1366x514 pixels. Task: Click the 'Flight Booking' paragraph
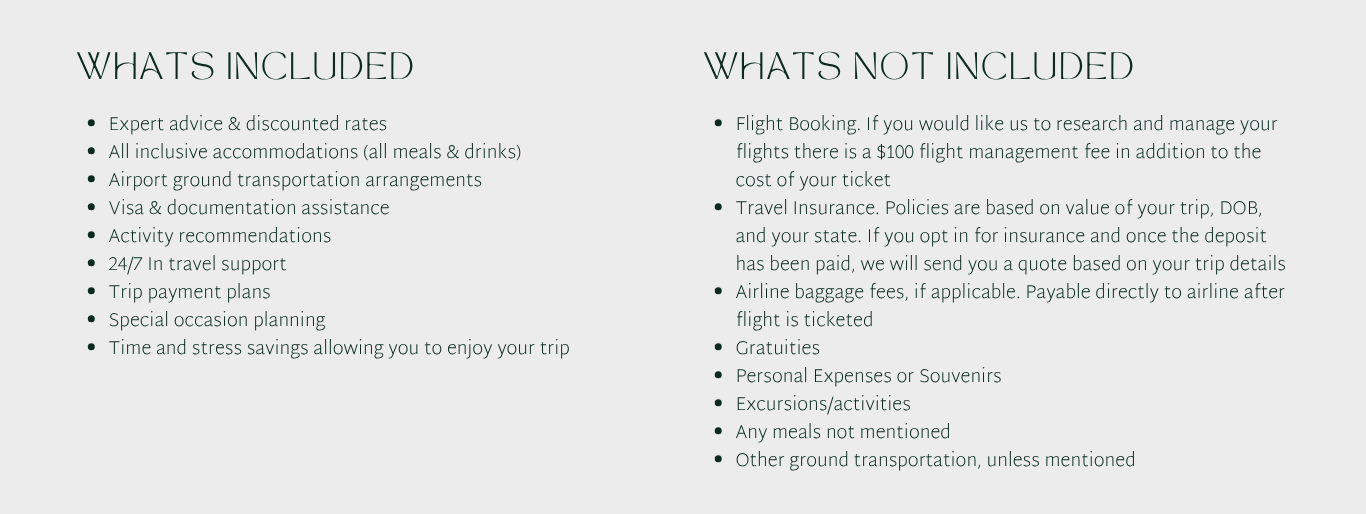point(1006,152)
